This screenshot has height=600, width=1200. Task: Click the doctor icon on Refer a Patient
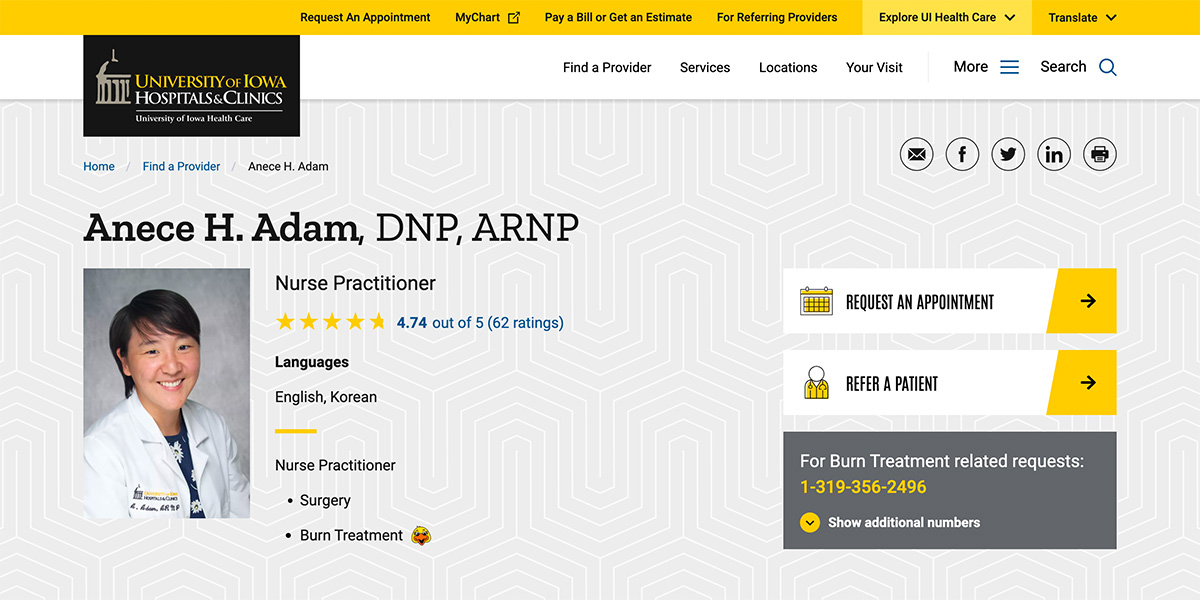[x=817, y=383]
